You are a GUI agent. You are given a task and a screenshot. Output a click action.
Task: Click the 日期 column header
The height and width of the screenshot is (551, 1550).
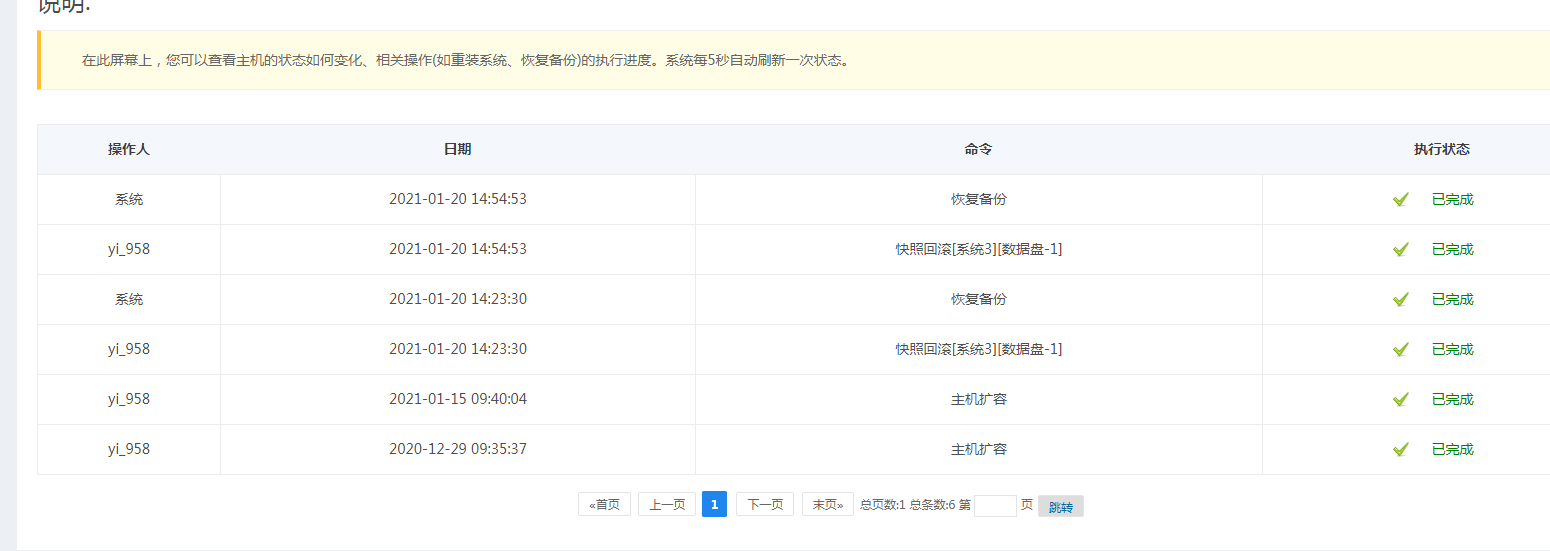tap(458, 149)
